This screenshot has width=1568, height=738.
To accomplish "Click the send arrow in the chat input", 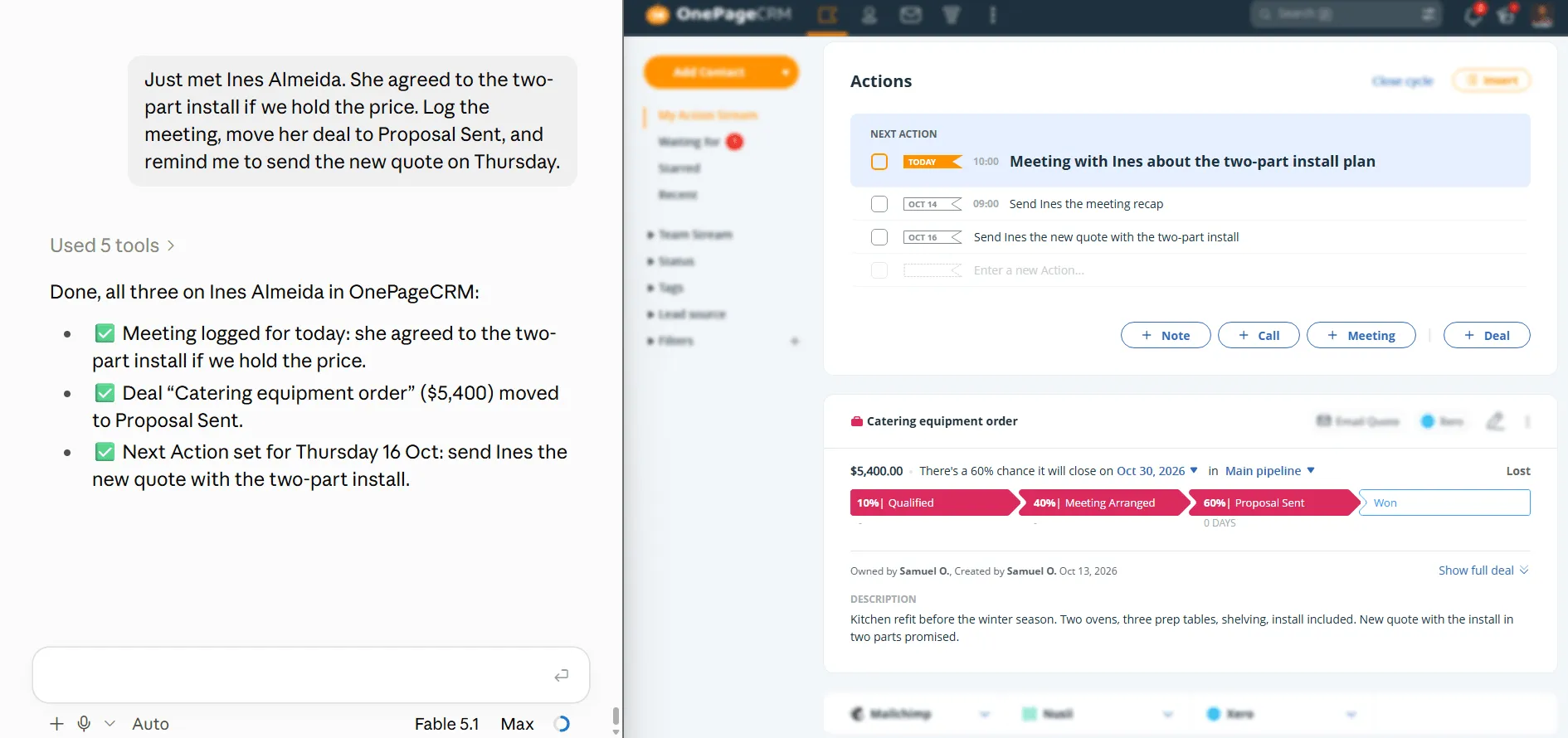I will (x=562, y=675).
